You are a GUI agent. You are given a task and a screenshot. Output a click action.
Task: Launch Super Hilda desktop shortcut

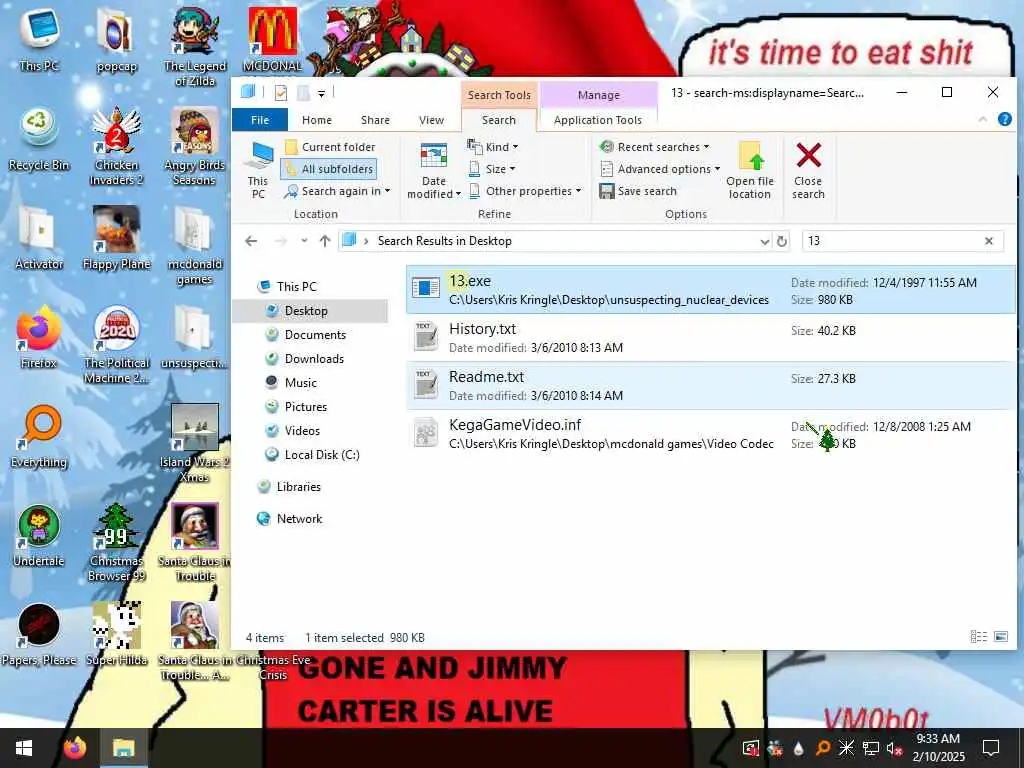(x=116, y=634)
